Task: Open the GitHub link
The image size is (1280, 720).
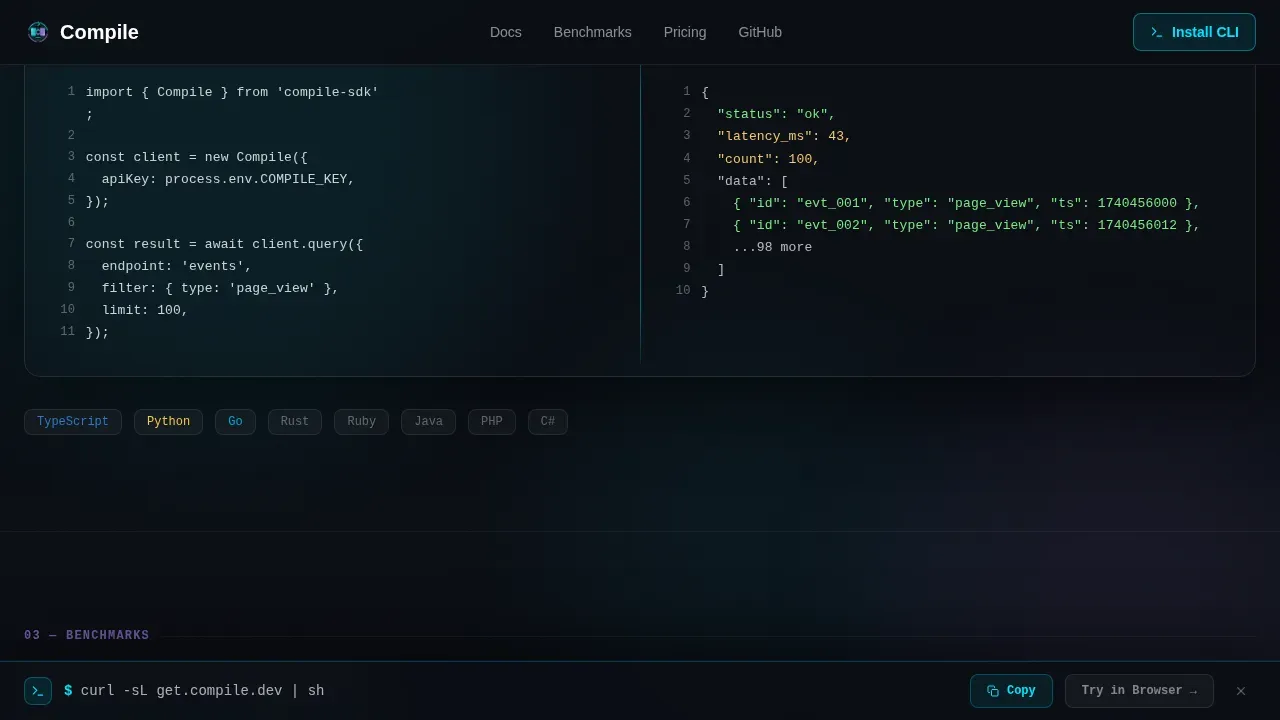Action: click(760, 32)
